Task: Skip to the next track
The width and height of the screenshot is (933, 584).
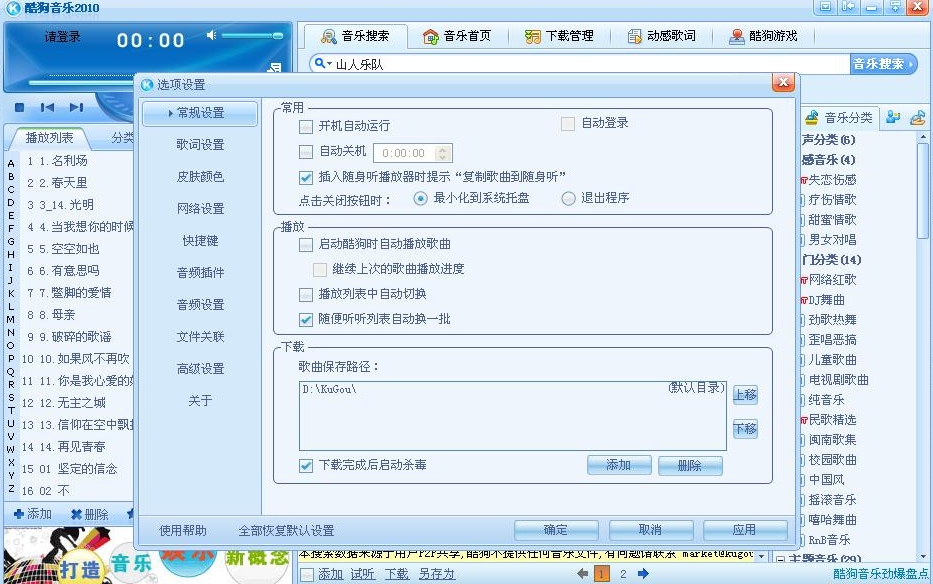Action: click(x=76, y=107)
